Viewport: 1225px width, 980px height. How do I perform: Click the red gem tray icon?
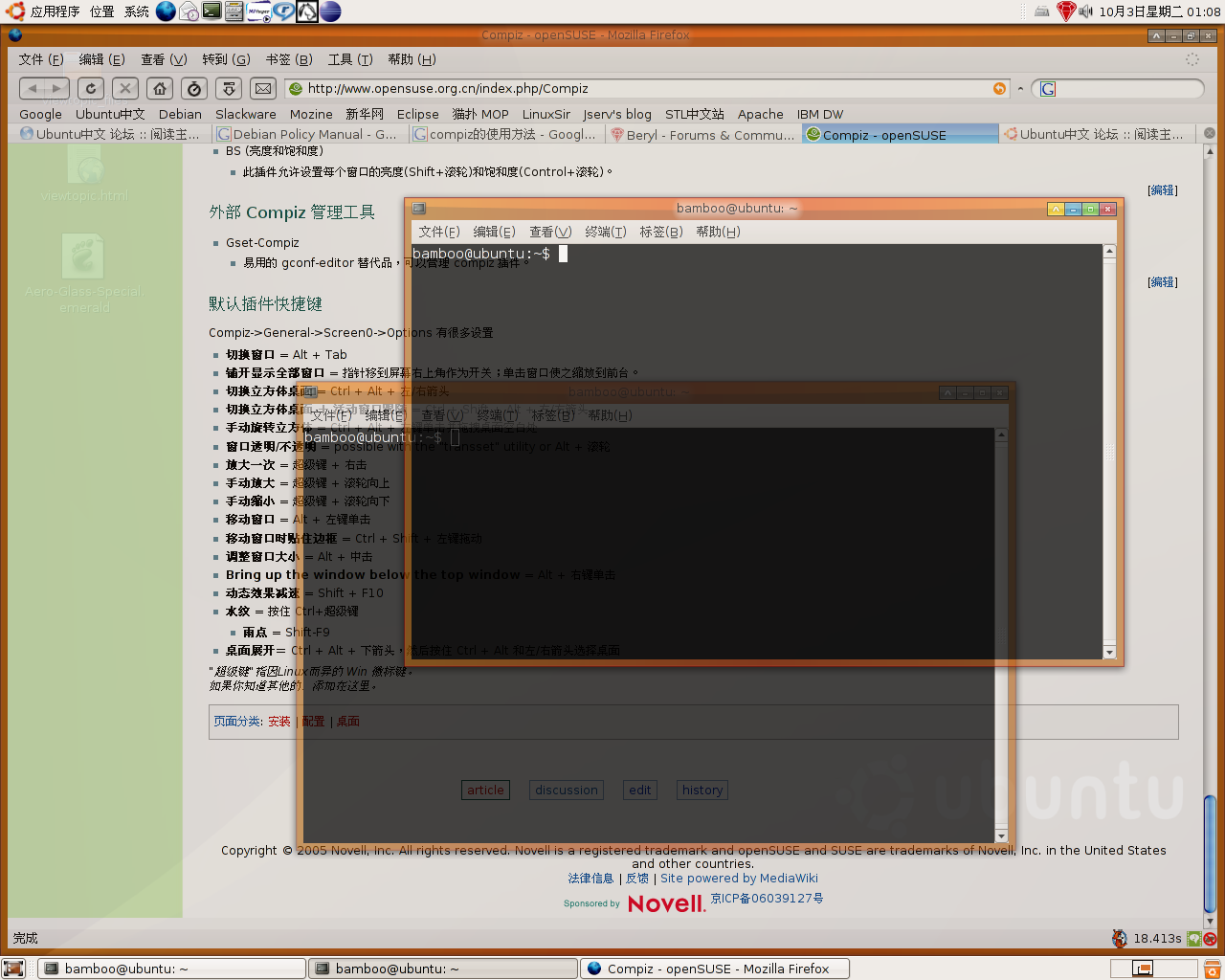tap(1066, 11)
